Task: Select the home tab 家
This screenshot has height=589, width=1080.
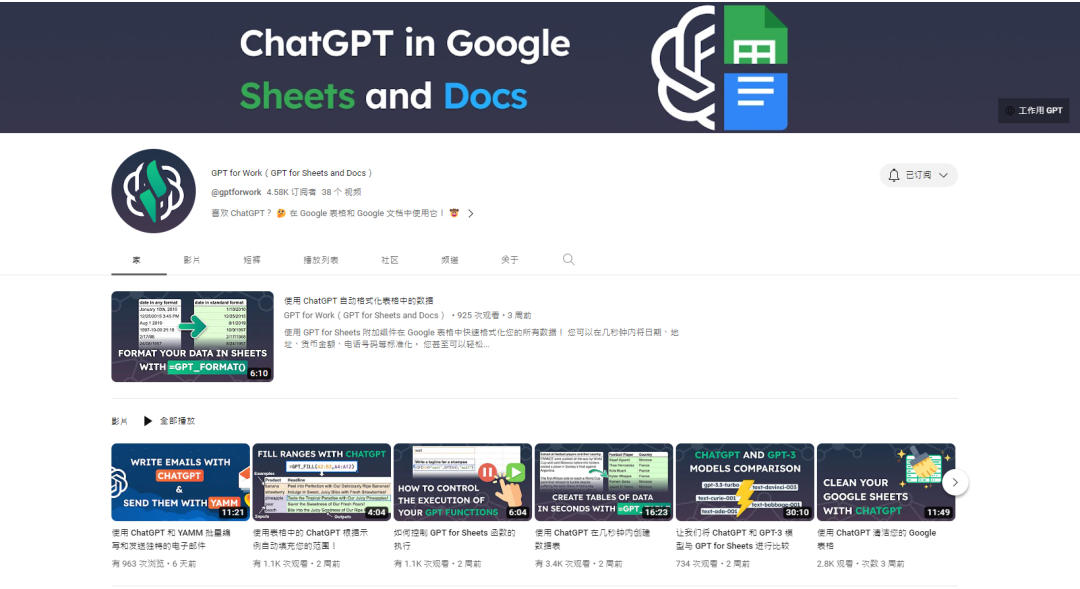Action: pyautogui.click(x=136, y=260)
